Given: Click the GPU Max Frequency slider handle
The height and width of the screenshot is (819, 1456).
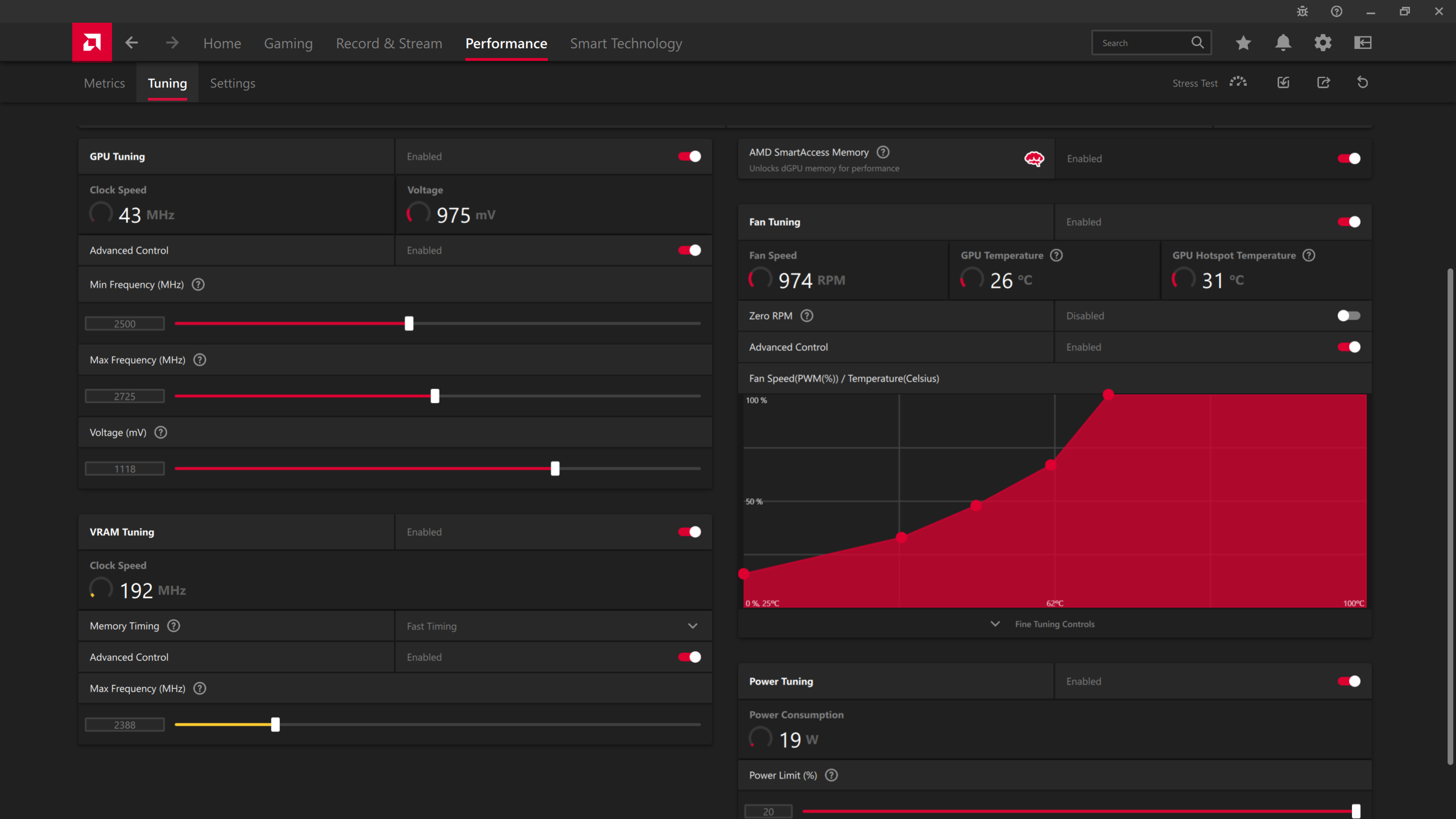Looking at the screenshot, I should click(x=435, y=396).
